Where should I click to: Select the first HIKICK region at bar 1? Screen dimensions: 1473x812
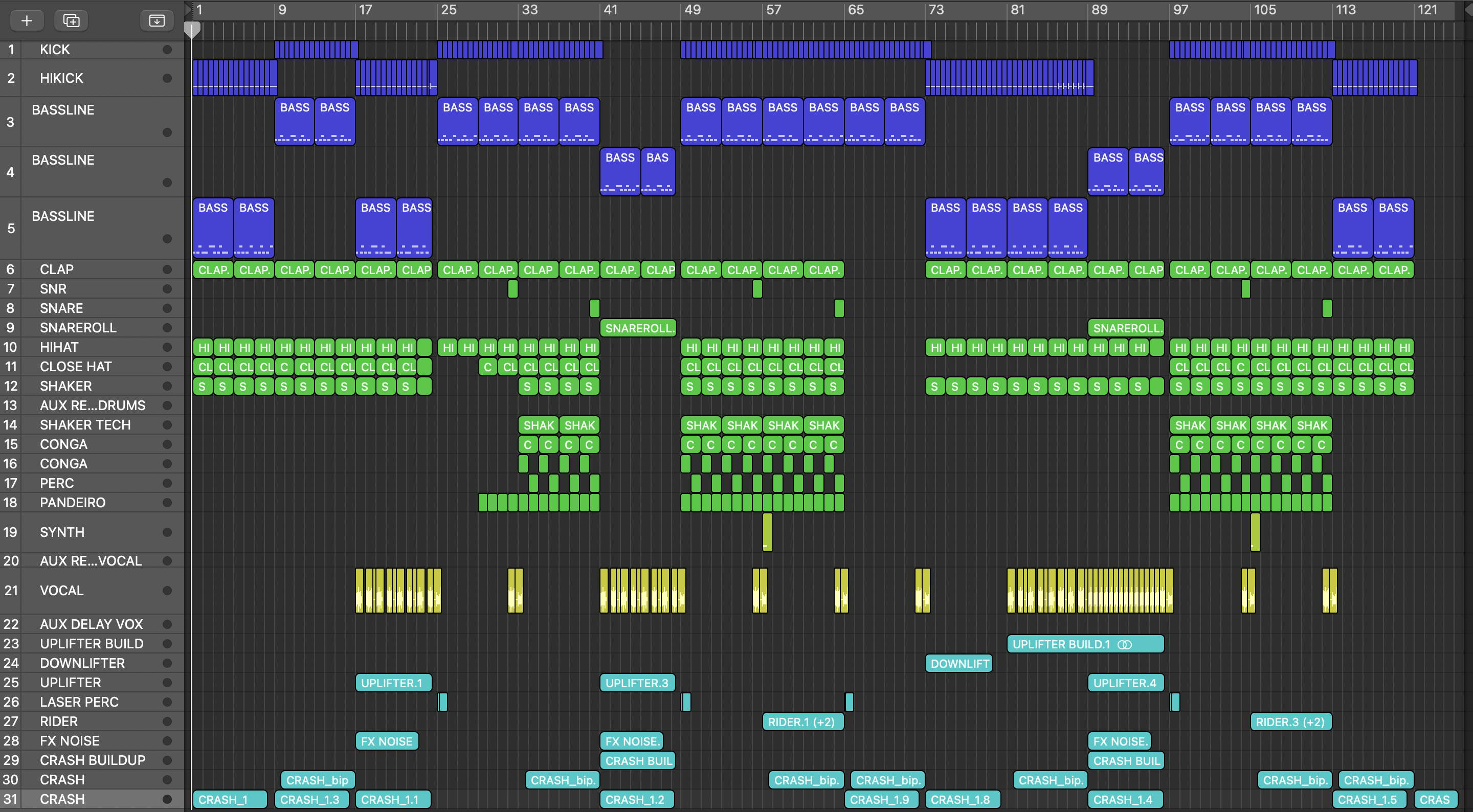coord(235,78)
